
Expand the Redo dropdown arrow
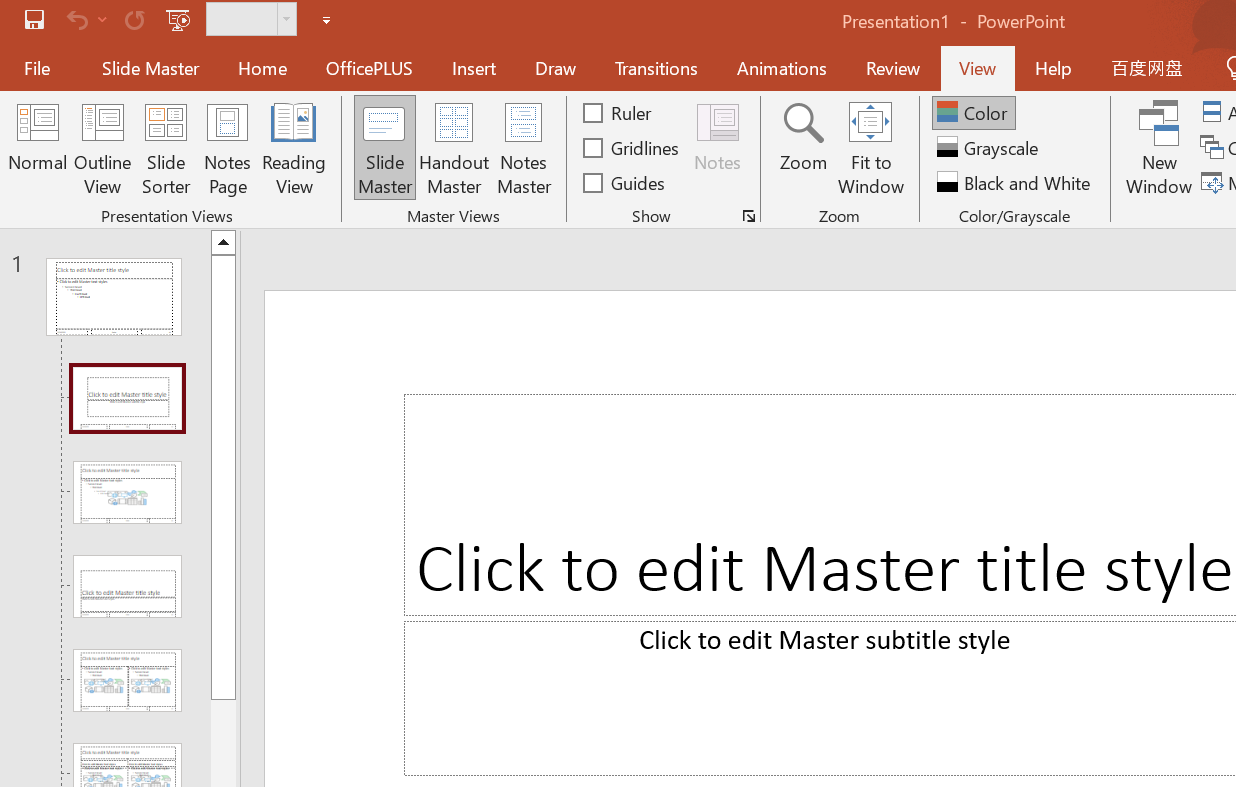point(102,19)
